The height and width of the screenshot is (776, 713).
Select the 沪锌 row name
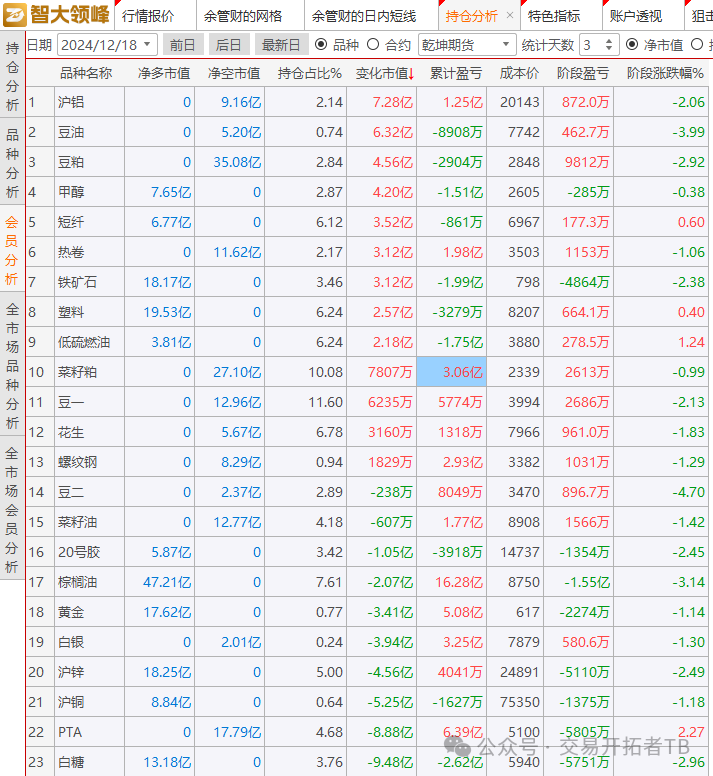[71, 672]
